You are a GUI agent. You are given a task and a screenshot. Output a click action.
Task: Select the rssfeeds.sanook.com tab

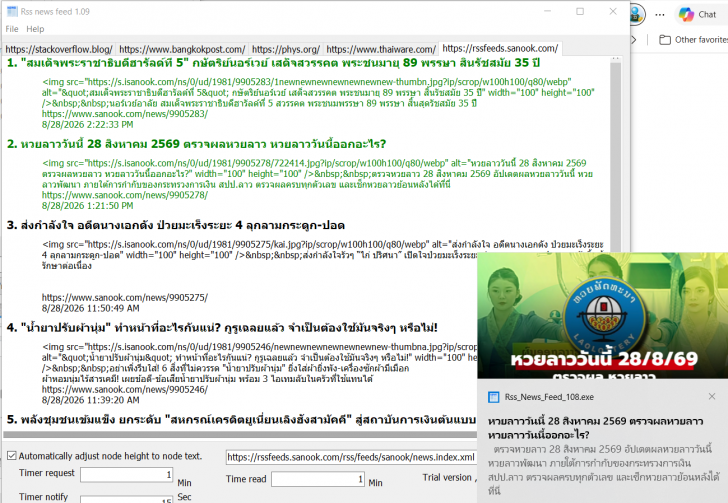pos(500,48)
